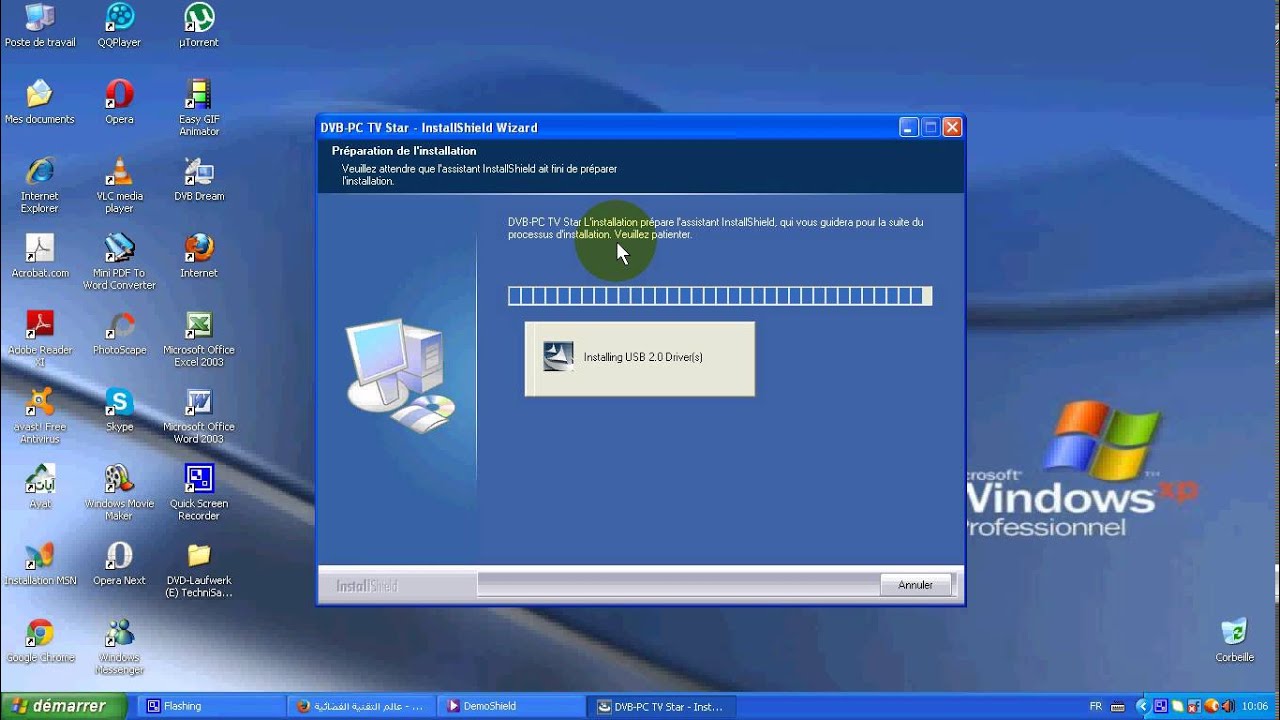Switch to DemoShield taskbar window

click(510, 706)
